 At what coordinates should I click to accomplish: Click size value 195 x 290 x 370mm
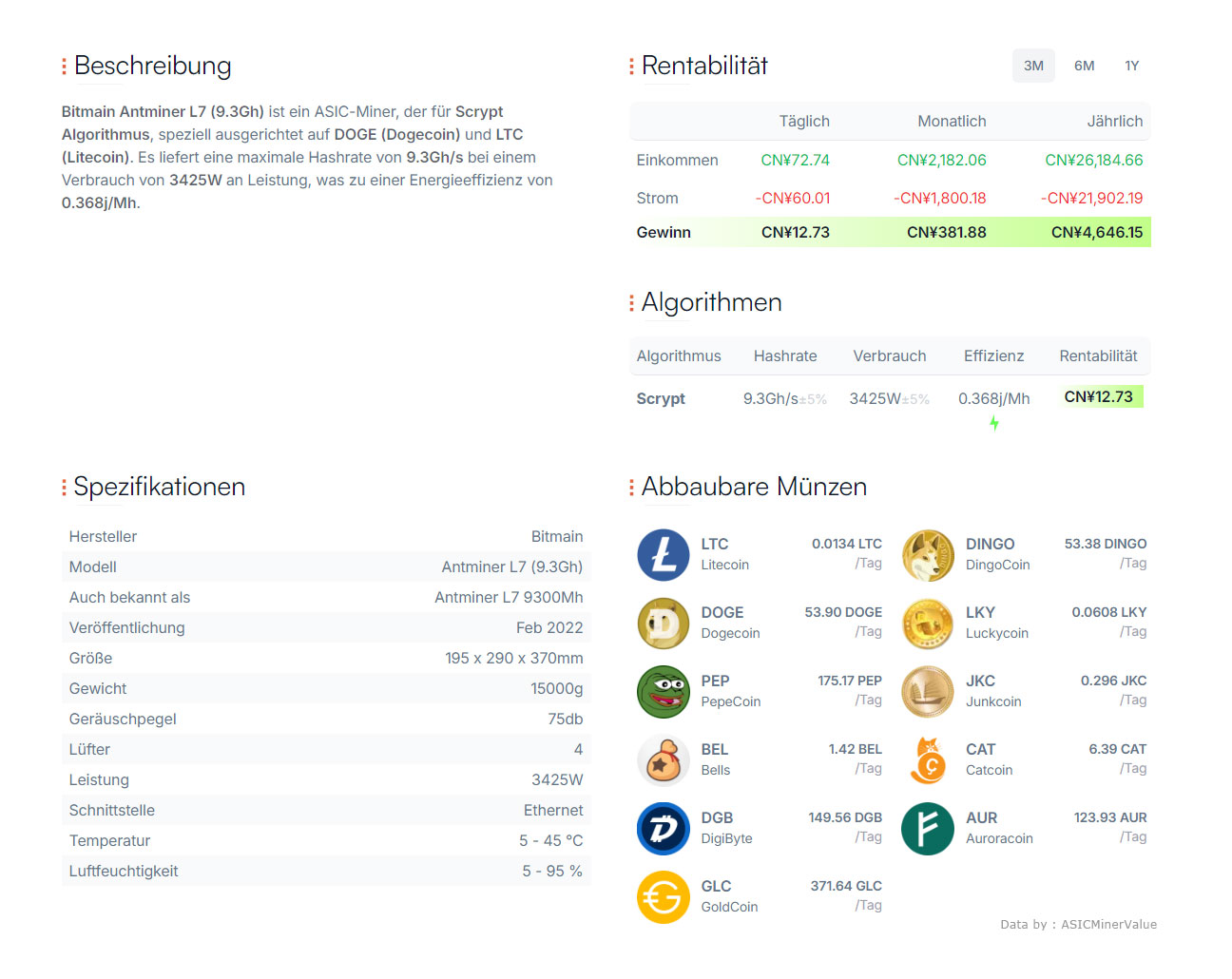pyautogui.click(x=514, y=658)
